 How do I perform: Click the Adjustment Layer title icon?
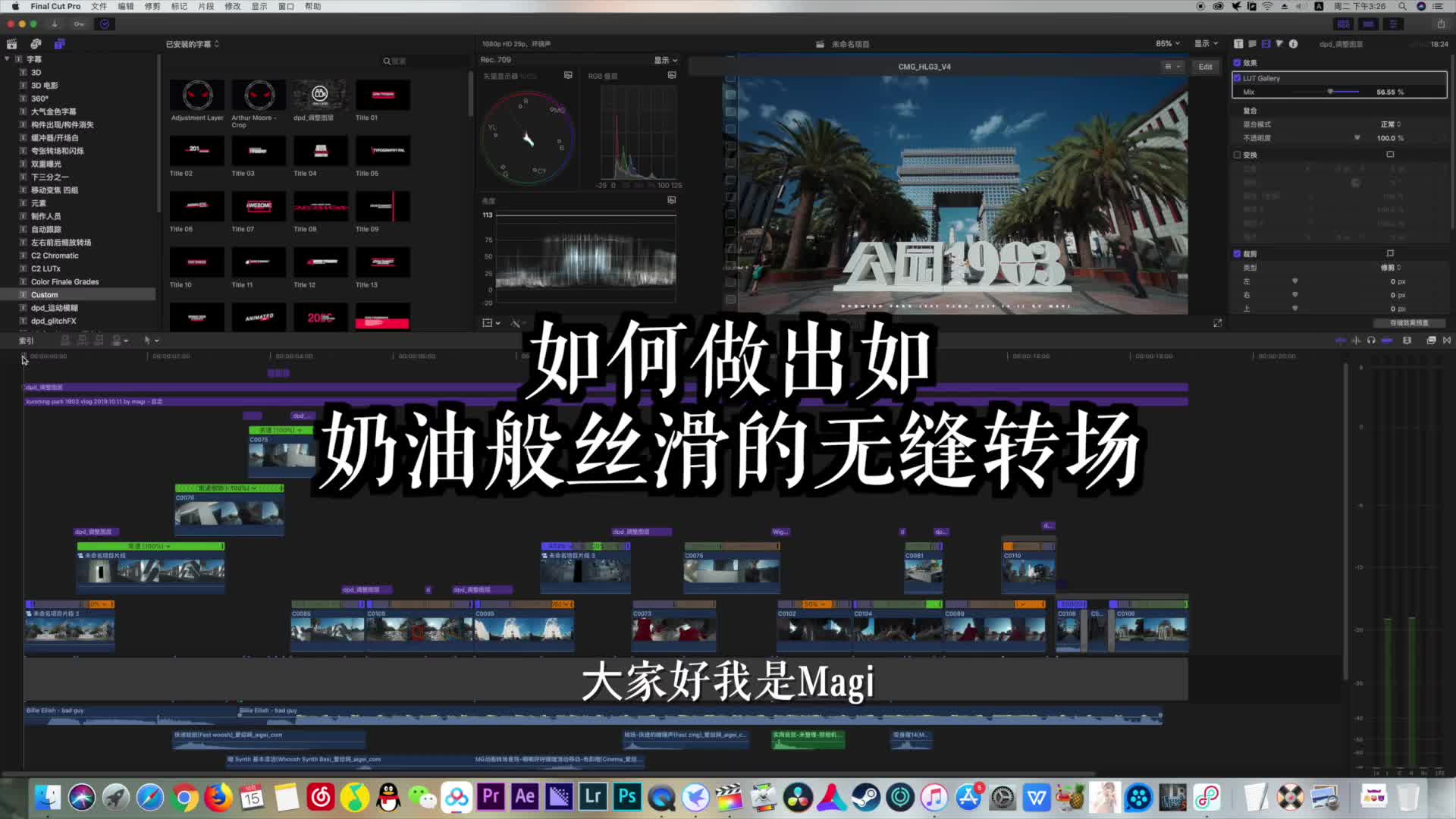click(x=197, y=94)
